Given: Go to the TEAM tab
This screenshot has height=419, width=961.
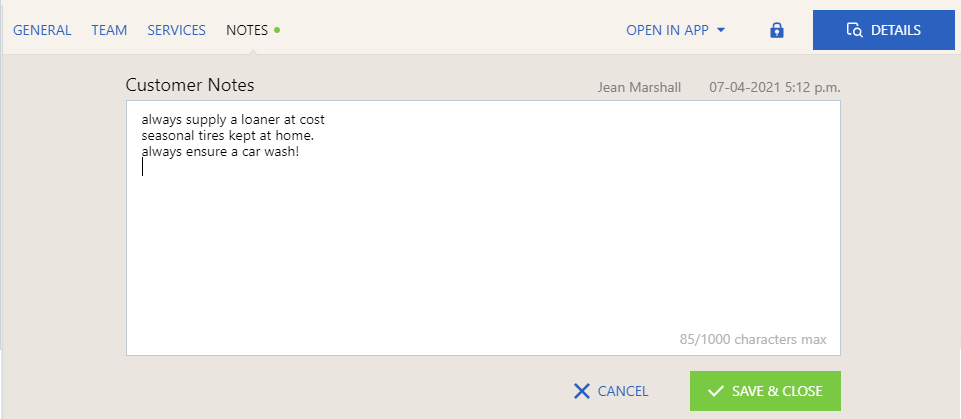Looking at the screenshot, I should coord(109,30).
